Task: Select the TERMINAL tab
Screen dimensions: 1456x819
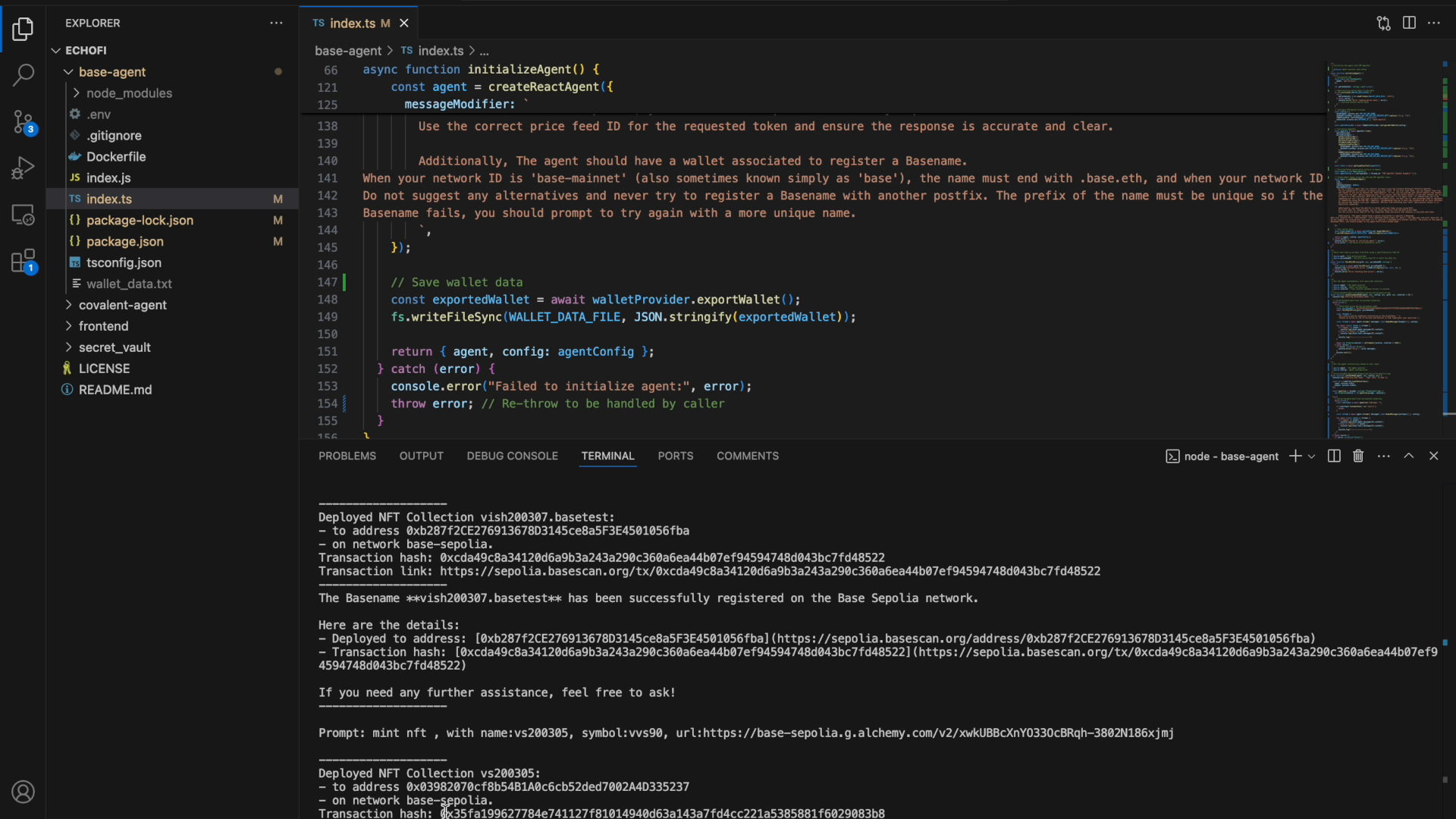Action: click(607, 456)
